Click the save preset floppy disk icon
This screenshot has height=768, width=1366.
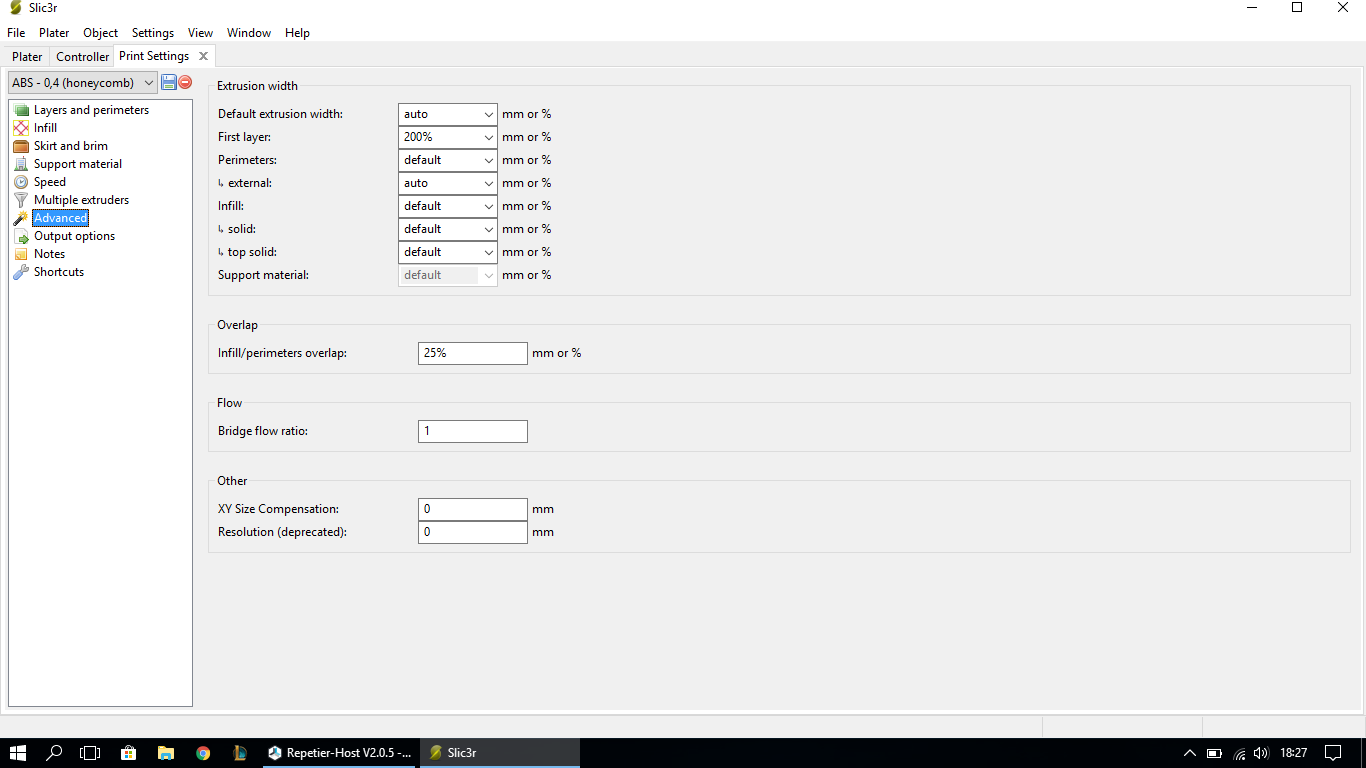(x=169, y=82)
